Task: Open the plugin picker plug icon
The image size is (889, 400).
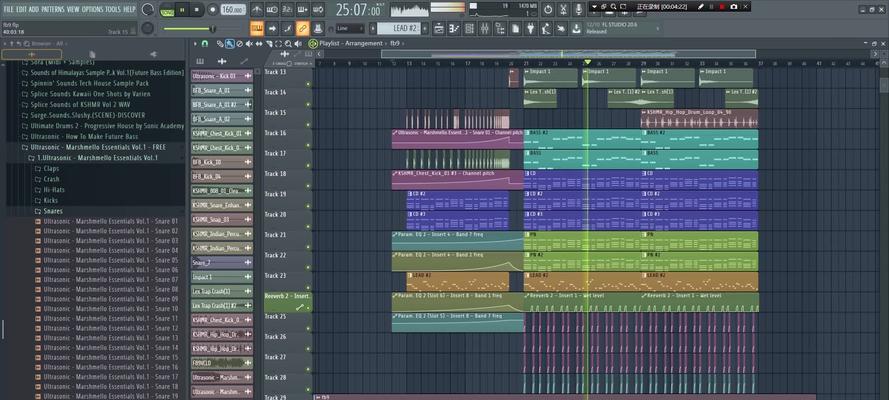Action: 531,28
